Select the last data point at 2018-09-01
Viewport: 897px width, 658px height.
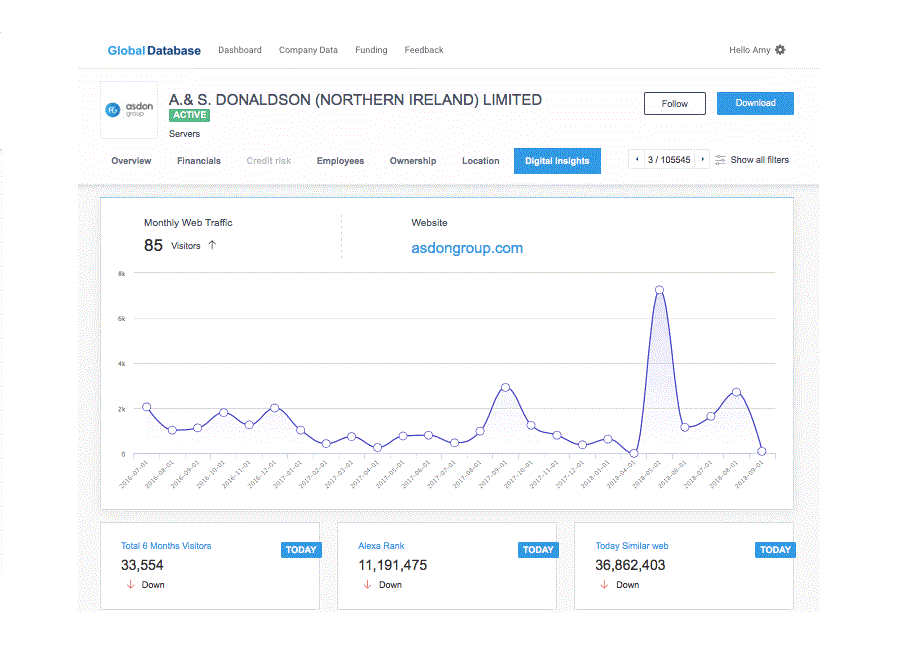click(x=761, y=451)
